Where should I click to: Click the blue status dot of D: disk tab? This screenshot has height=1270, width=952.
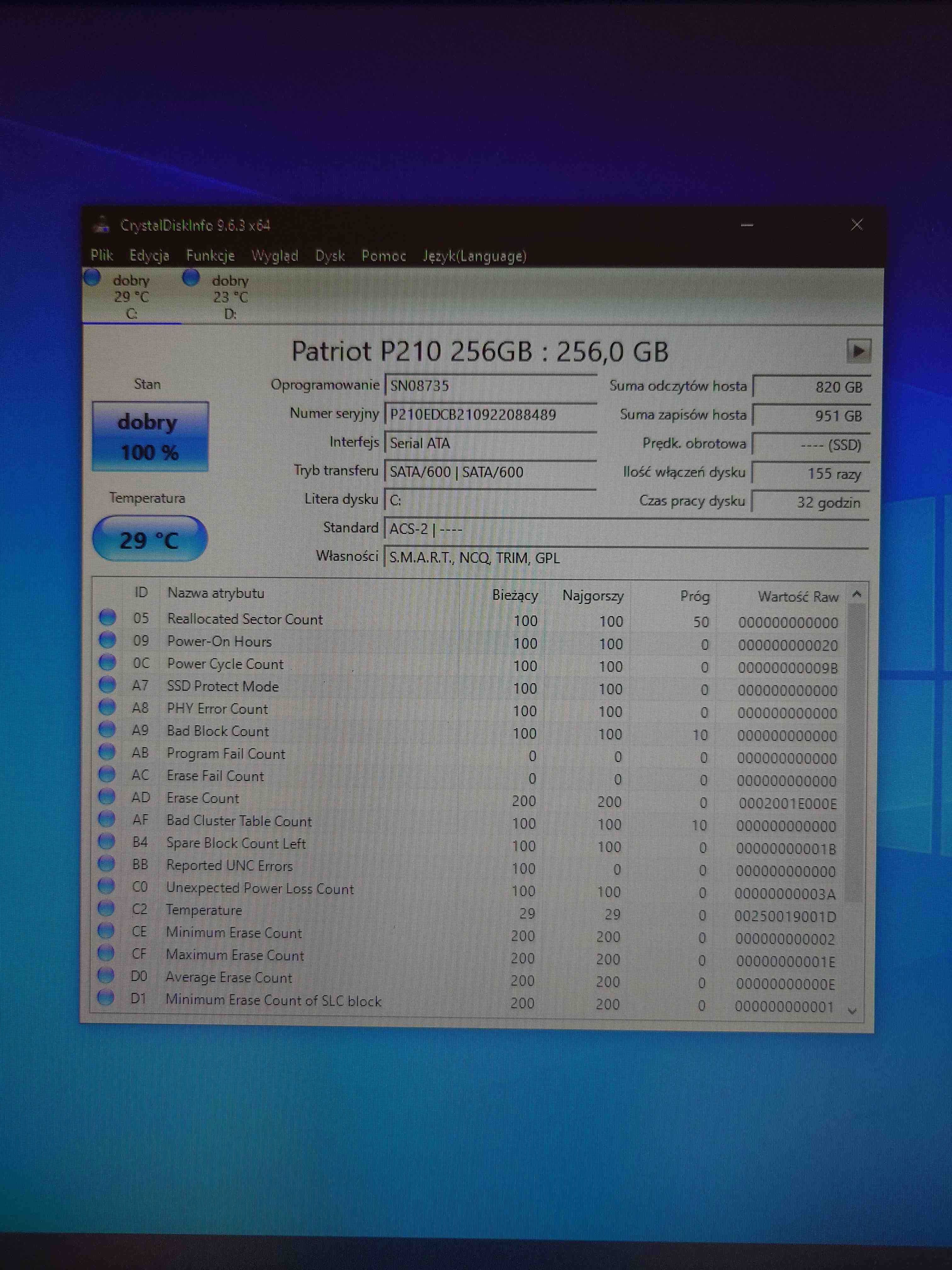[190, 278]
